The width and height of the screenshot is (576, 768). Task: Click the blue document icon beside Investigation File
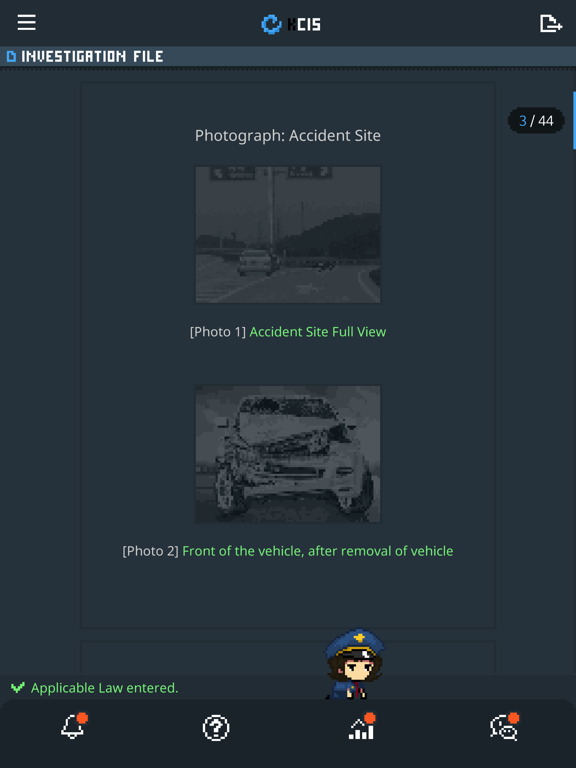pyautogui.click(x=11, y=56)
